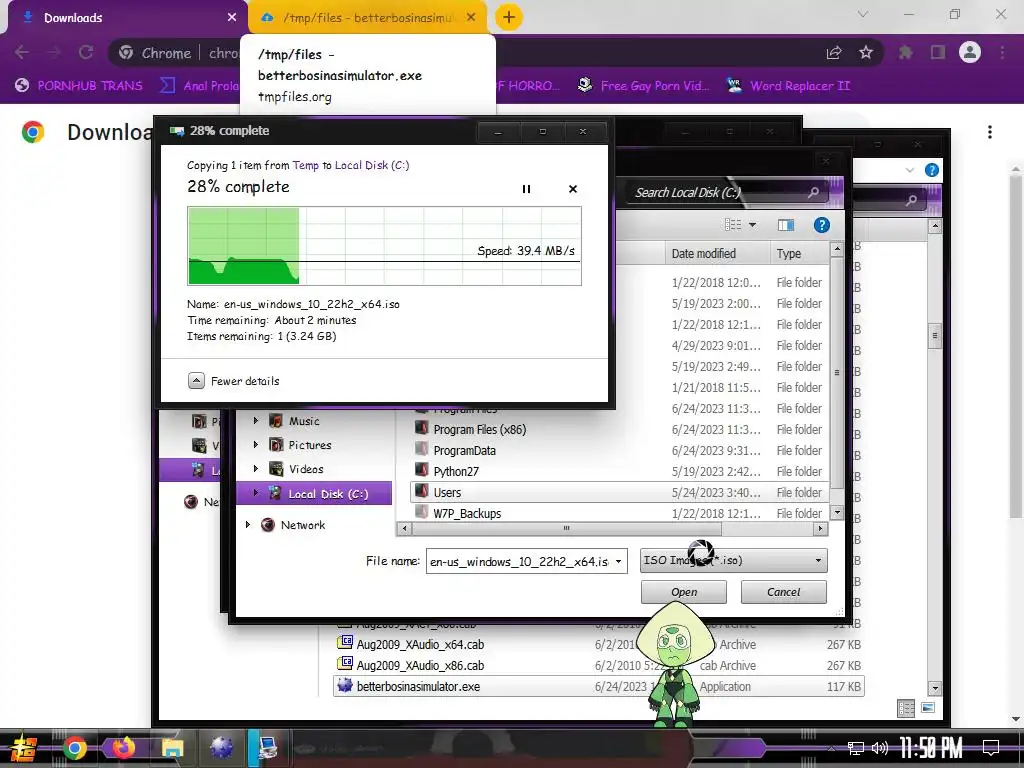
Task: Expand the Pictures tree node
Action: [x=256, y=445]
